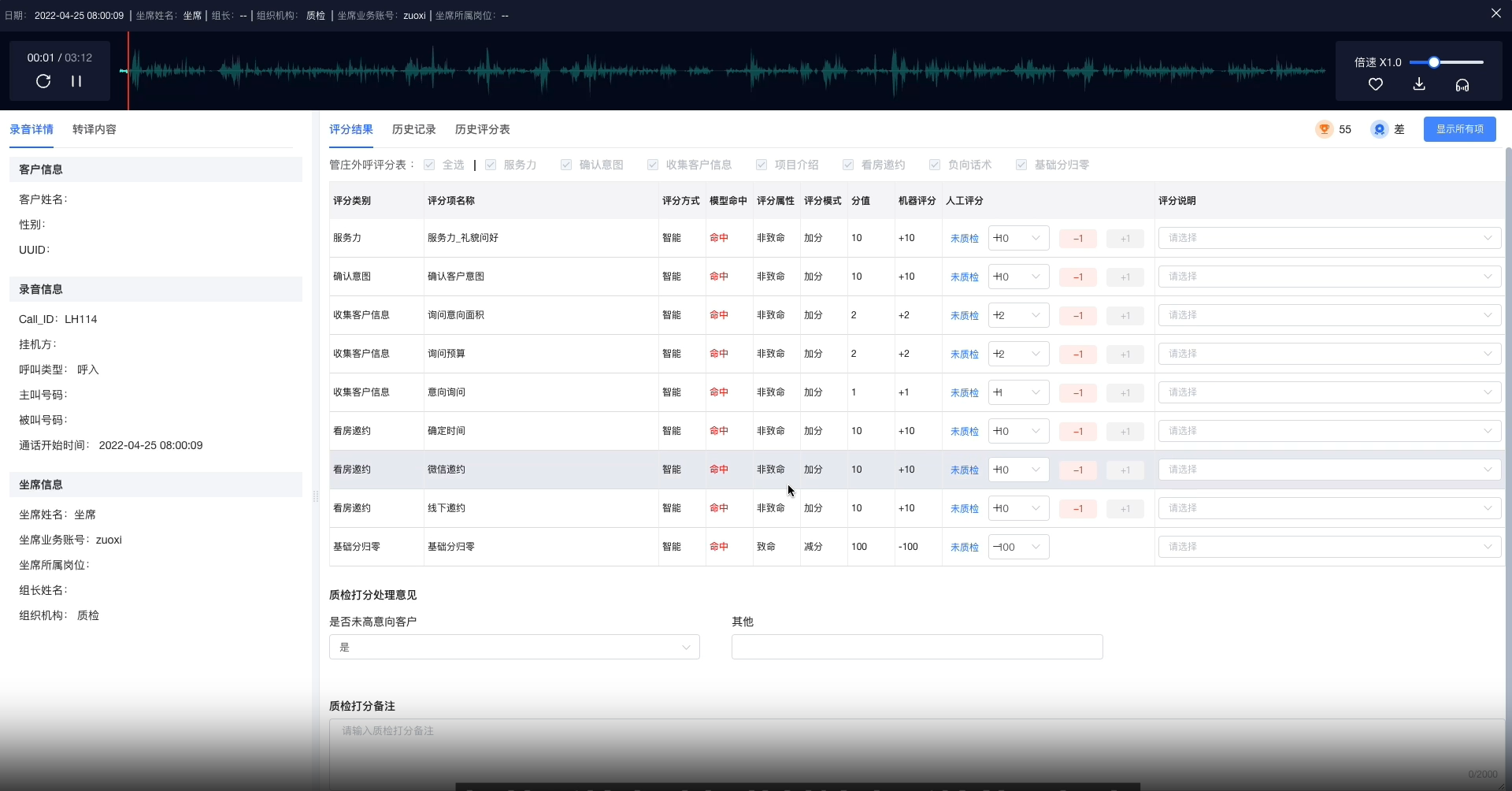Decrease score in 询问意向面积 row
Viewport: 1512px width, 791px height.
(x=1078, y=316)
